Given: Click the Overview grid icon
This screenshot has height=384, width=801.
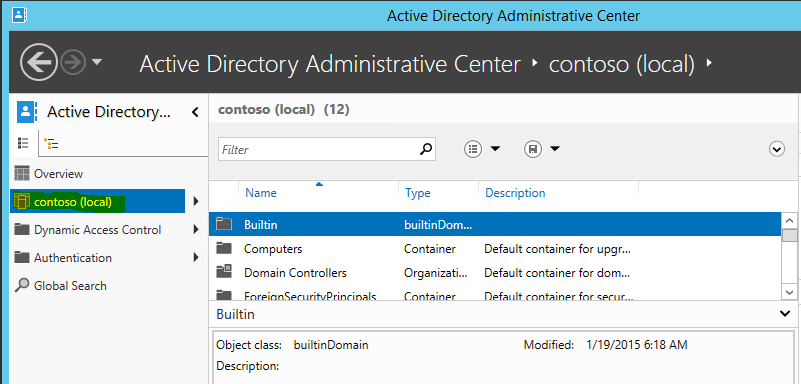Looking at the screenshot, I should click(x=22, y=174).
